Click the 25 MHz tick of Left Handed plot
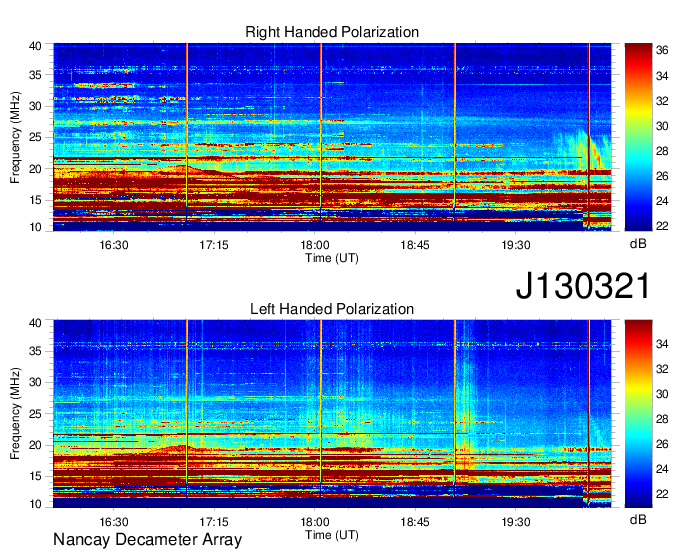This screenshot has width=680, height=552. tap(36, 414)
